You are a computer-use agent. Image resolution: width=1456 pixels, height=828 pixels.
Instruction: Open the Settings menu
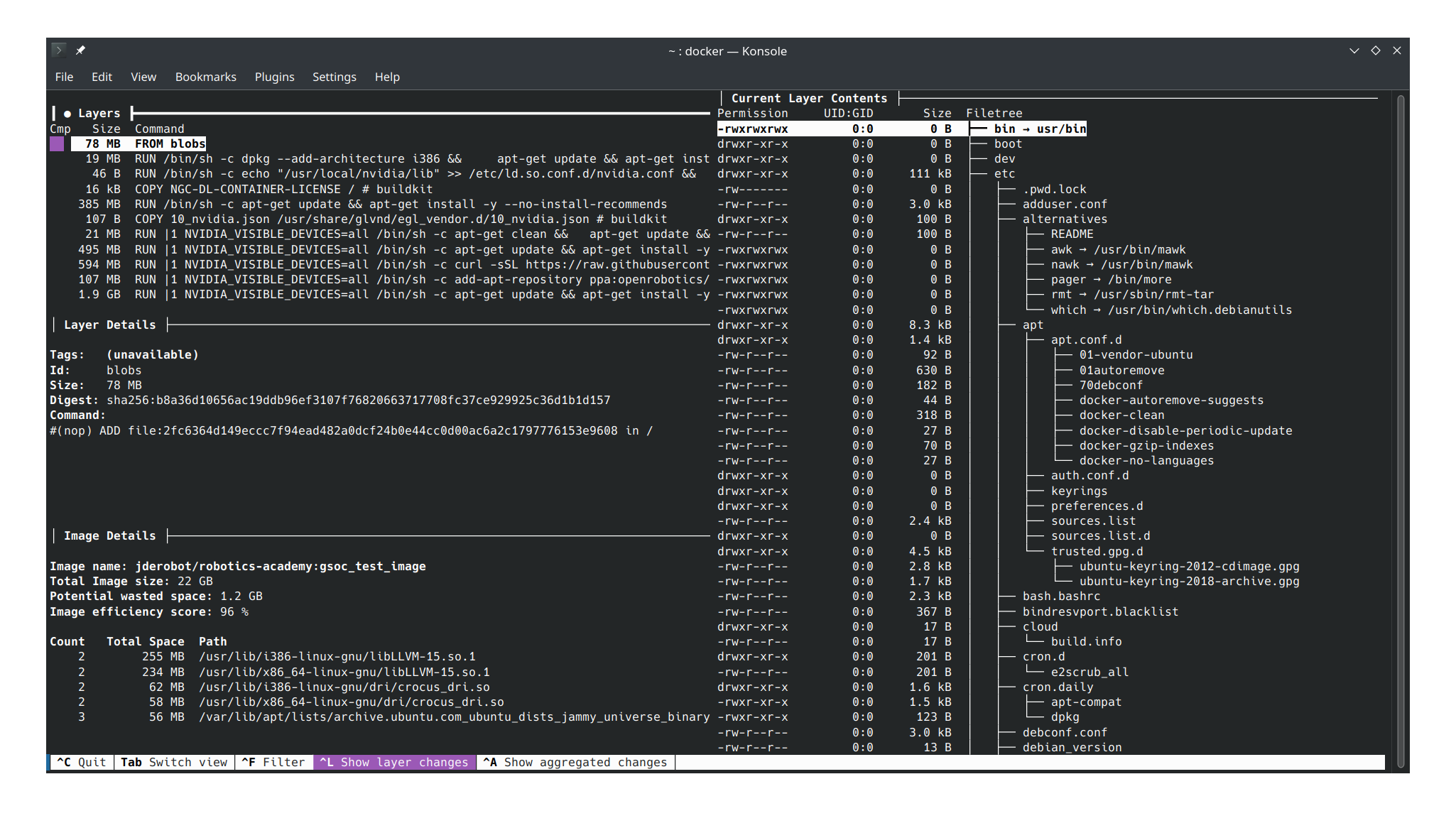[x=335, y=77]
